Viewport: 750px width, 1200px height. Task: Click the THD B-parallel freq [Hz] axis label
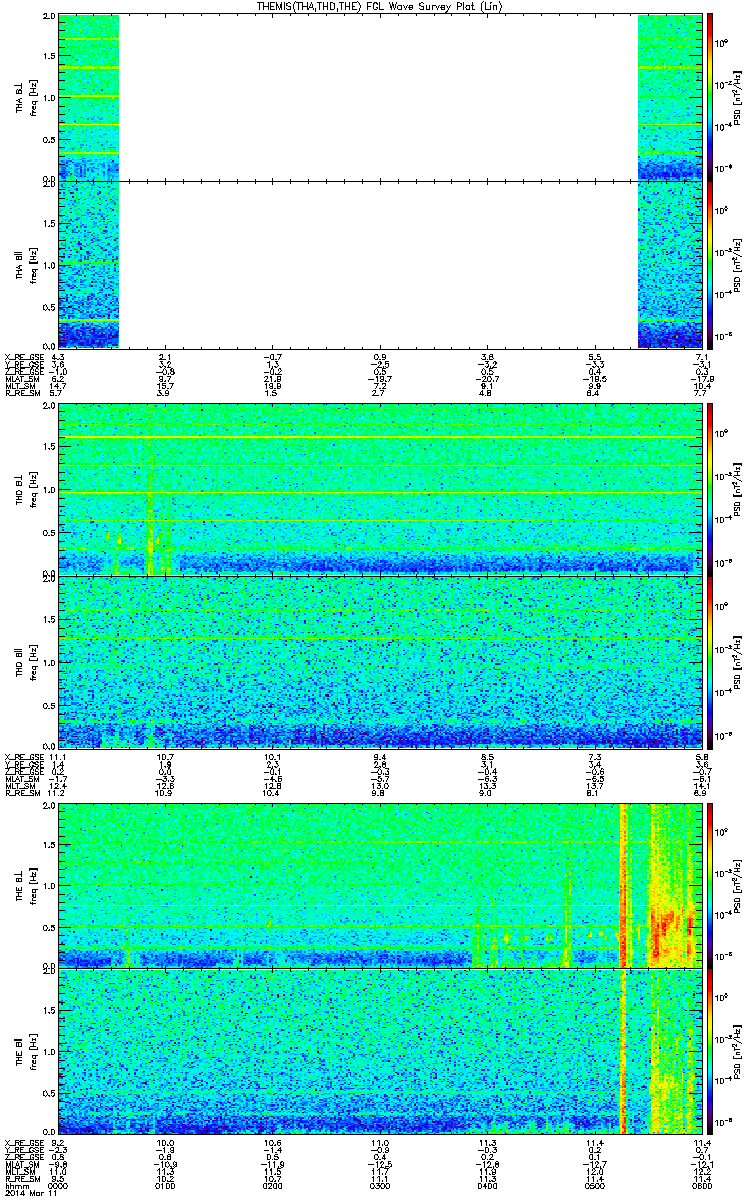click(33, 662)
